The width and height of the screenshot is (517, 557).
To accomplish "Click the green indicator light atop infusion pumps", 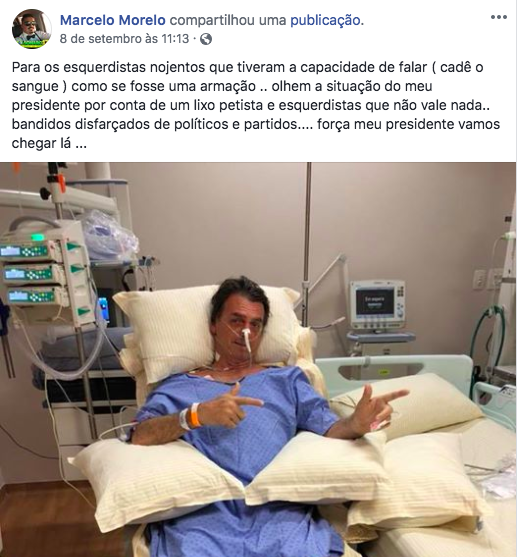I will pos(37,237).
